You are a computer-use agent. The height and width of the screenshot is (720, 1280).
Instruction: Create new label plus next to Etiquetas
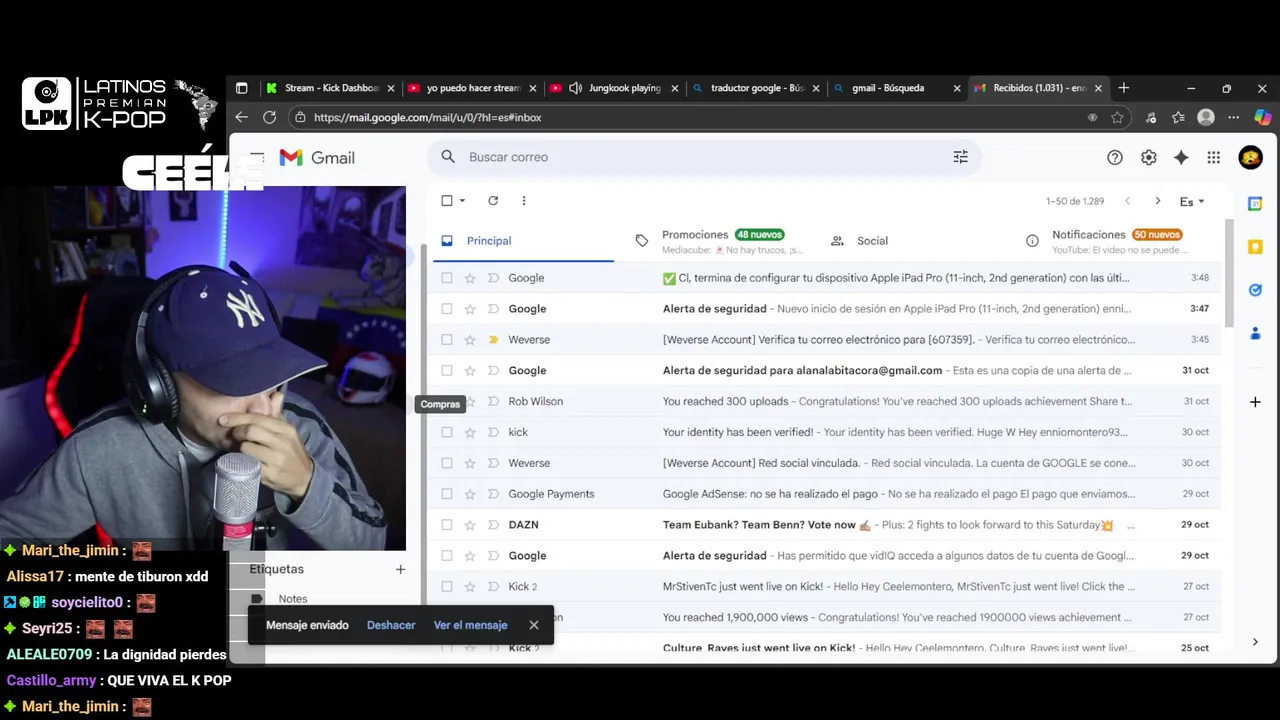(400, 569)
